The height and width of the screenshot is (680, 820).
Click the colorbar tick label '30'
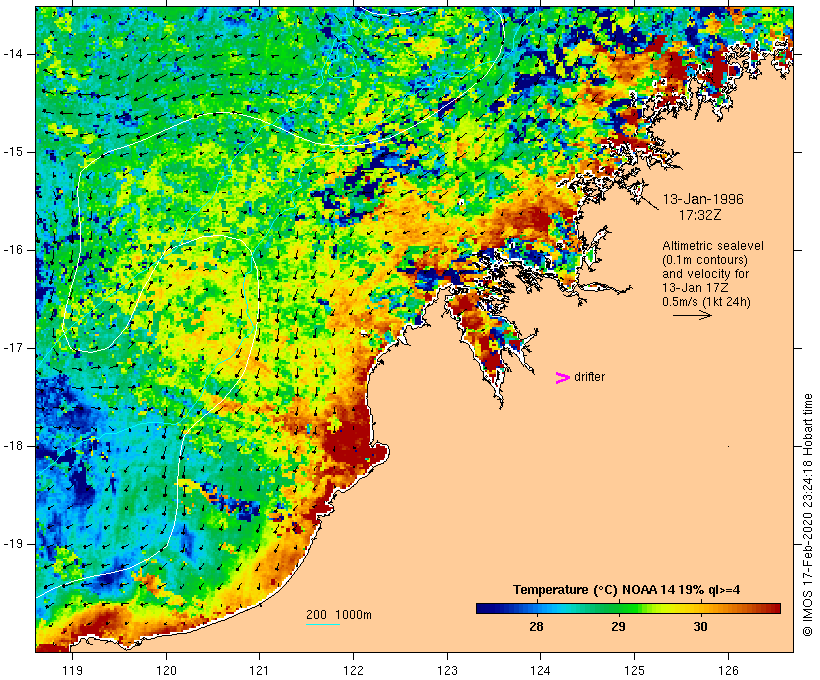point(700,626)
